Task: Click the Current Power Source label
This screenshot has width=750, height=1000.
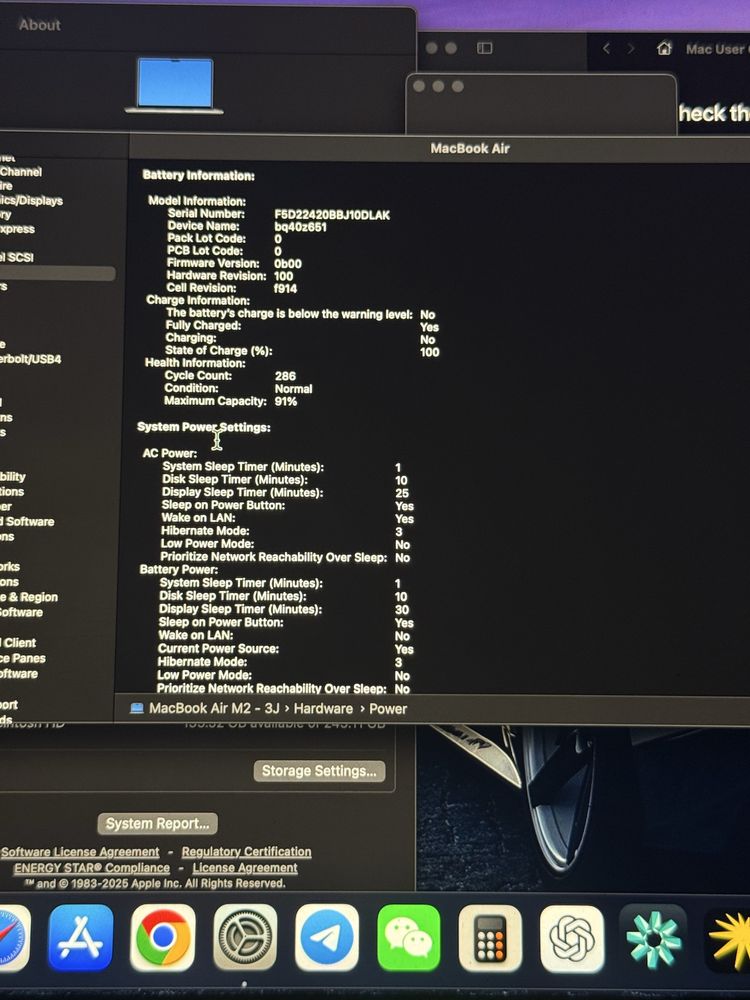Action: tap(218, 649)
